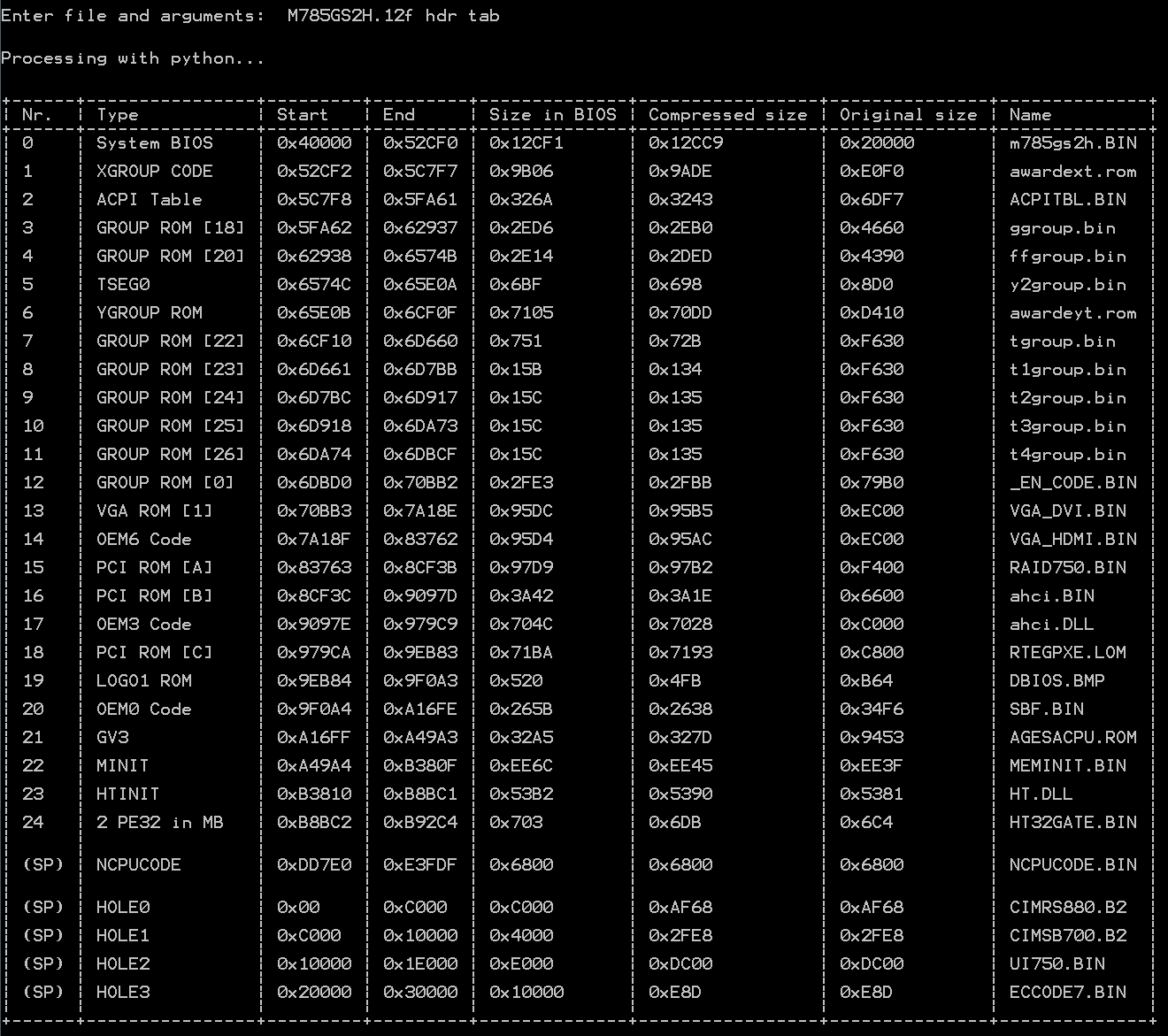Screen dimensions: 1168x1036
Task: Click 'OEM0 Code' type entry
Action: tap(143, 709)
